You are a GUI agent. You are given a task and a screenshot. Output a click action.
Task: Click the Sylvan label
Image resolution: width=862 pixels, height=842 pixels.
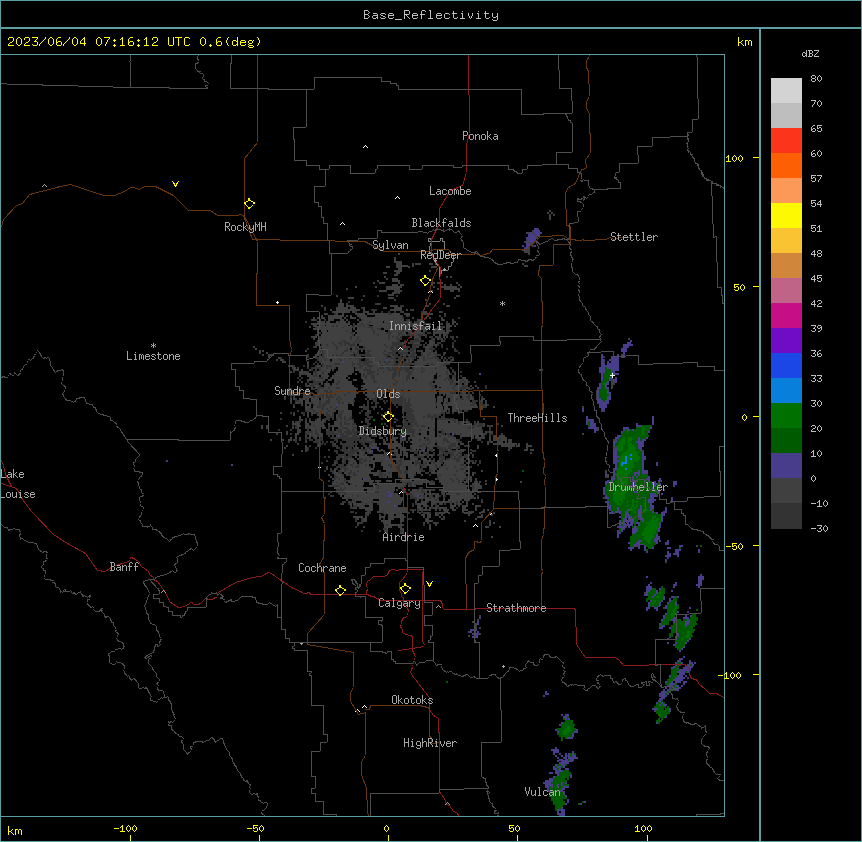tap(390, 245)
